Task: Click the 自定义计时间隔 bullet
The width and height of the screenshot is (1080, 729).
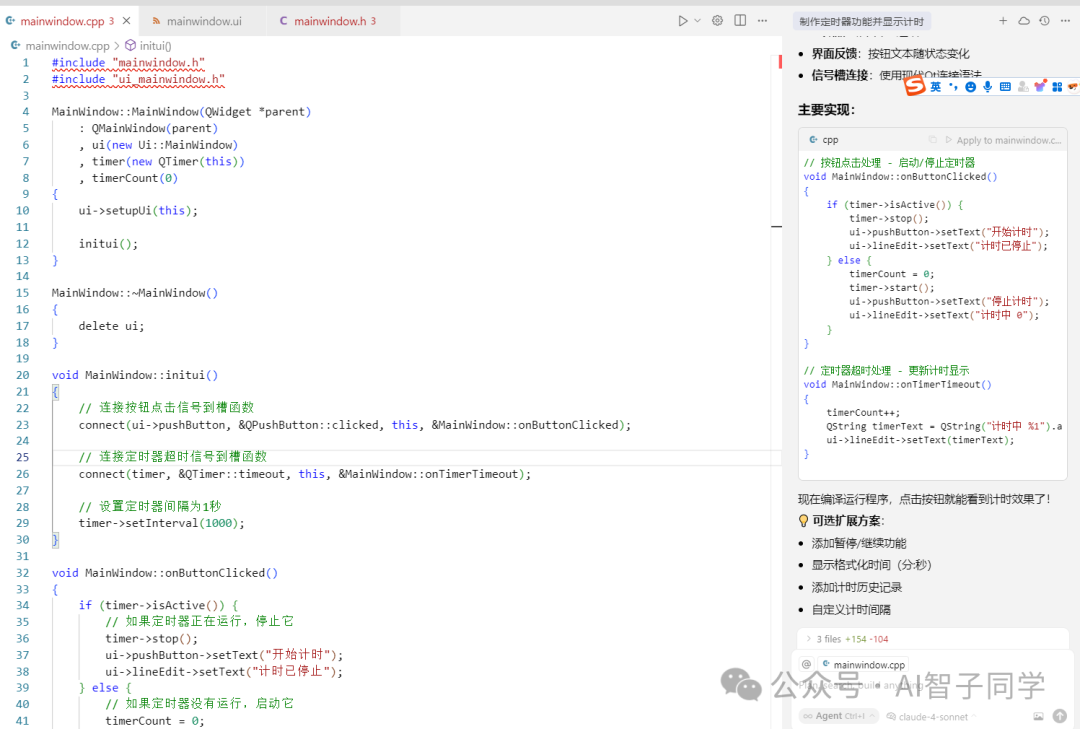Action: point(851,610)
